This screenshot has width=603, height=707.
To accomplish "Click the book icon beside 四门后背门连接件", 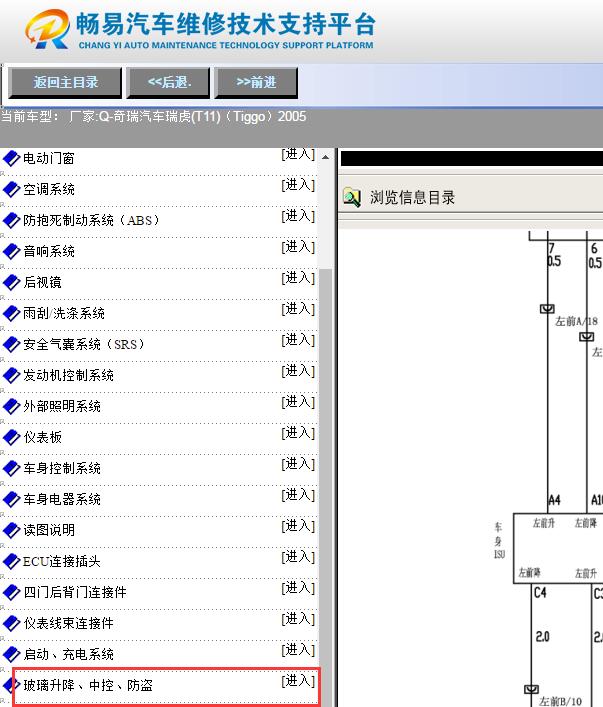I will point(11,592).
